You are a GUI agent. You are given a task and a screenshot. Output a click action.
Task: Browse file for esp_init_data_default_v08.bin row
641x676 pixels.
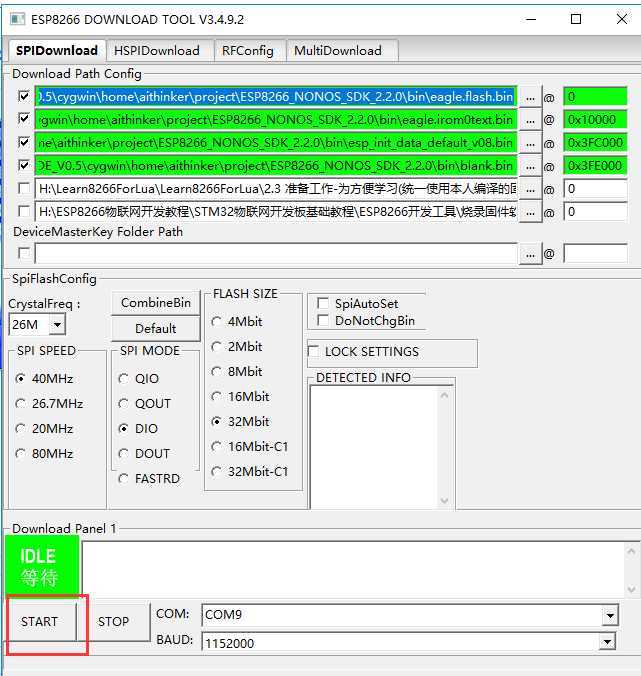[530, 143]
